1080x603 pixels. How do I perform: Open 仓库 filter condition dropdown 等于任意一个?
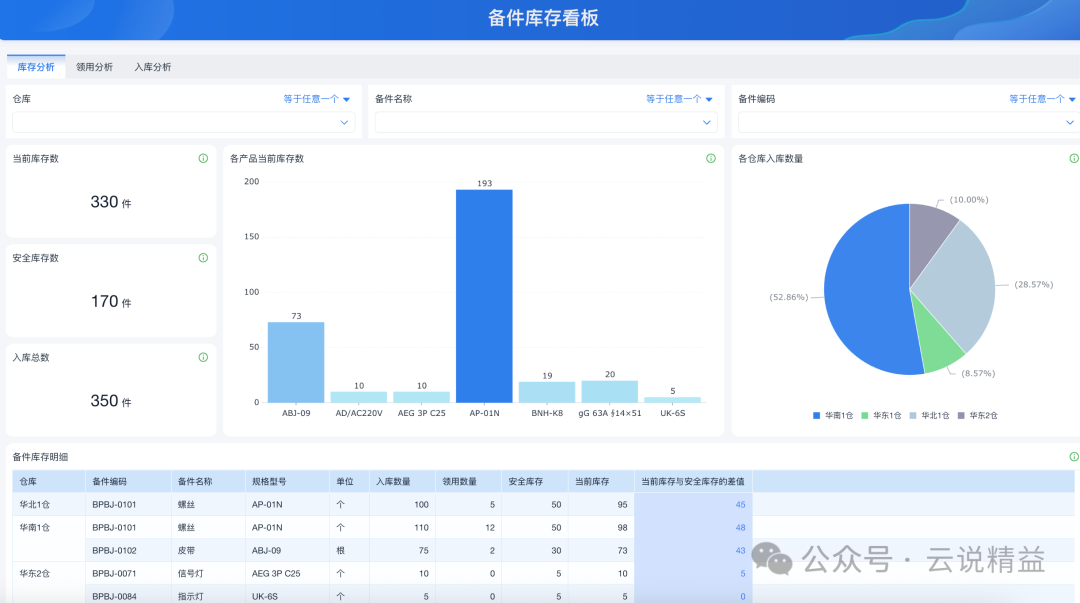[317, 99]
